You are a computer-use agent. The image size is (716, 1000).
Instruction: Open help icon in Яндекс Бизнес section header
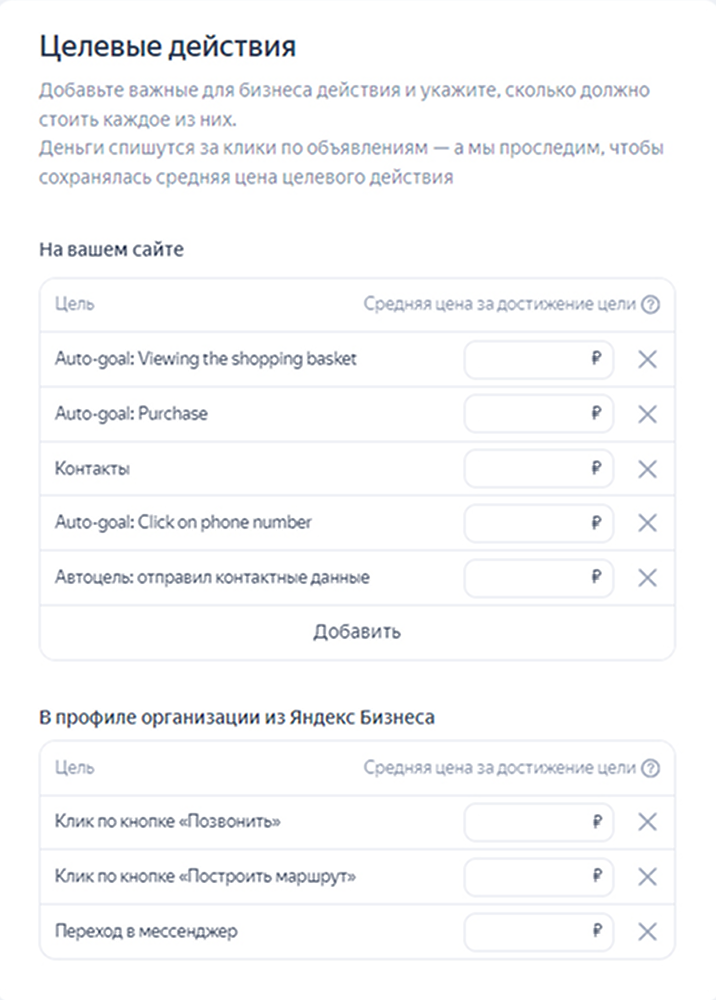(x=650, y=768)
